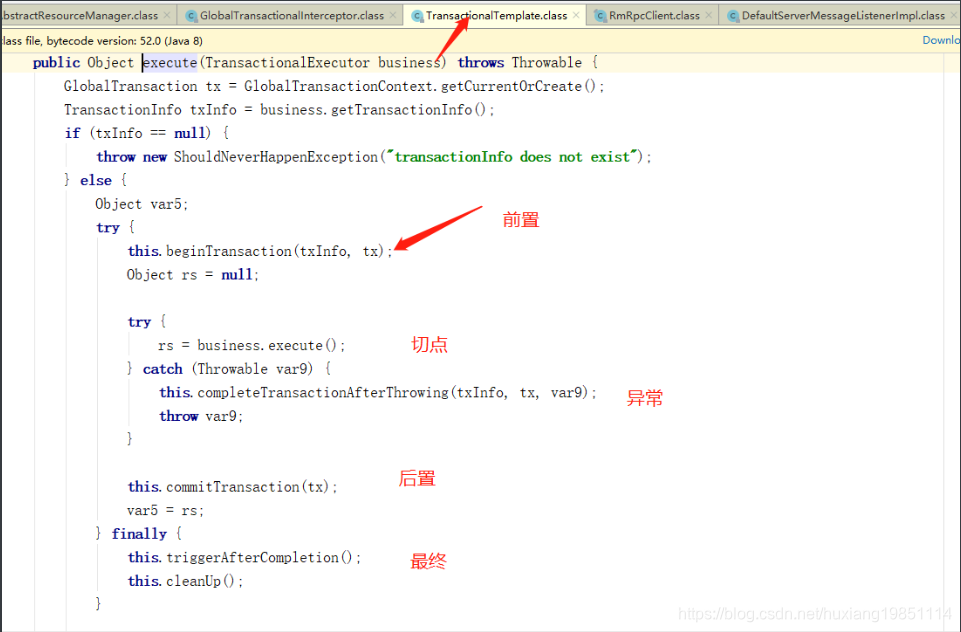Click the getTransactionInfo method call
961x632 pixels.
click(402, 110)
